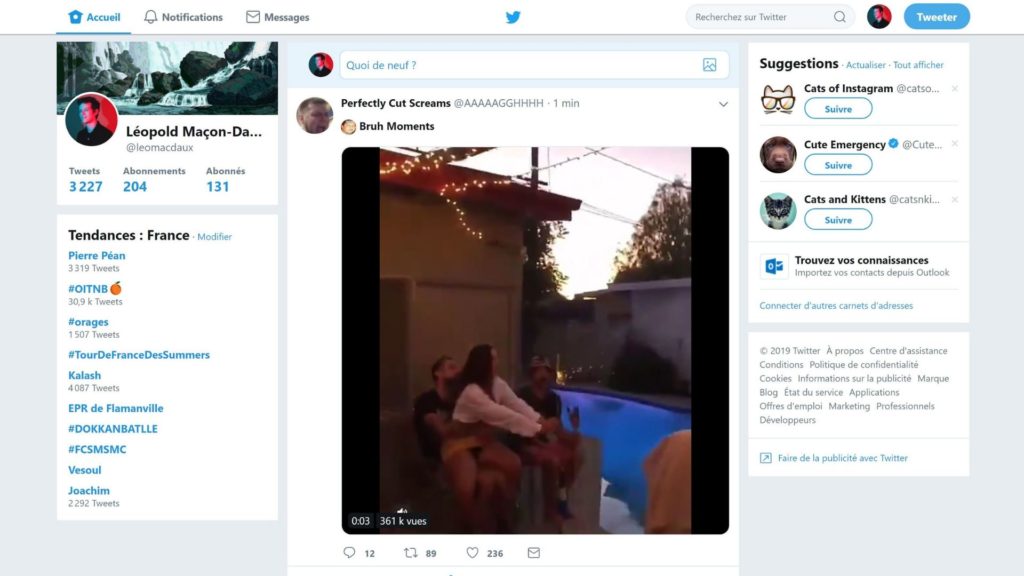Screen dimensions: 1024x576
Task: Retweet the Perfectly Cut Screams video
Action: click(x=411, y=552)
